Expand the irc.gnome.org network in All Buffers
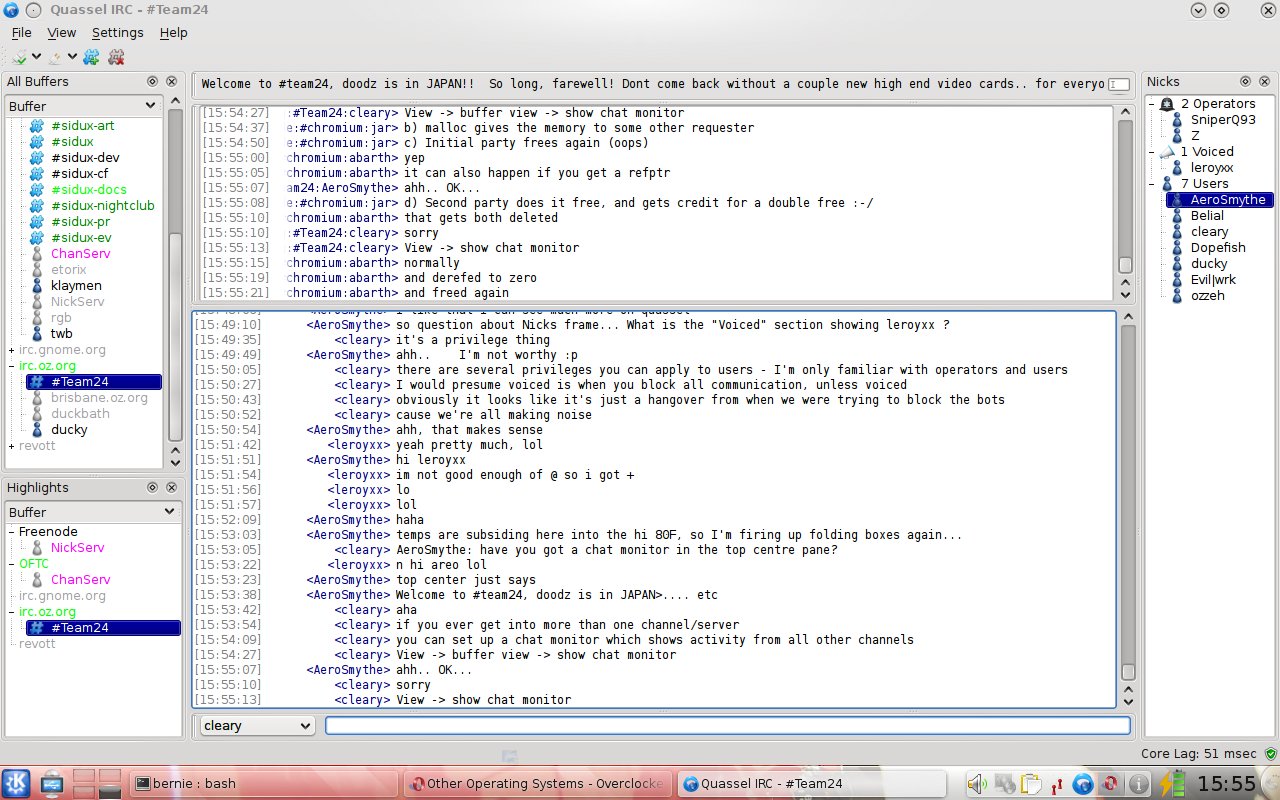The width and height of the screenshot is (1280, 800). tap(11, 350)
